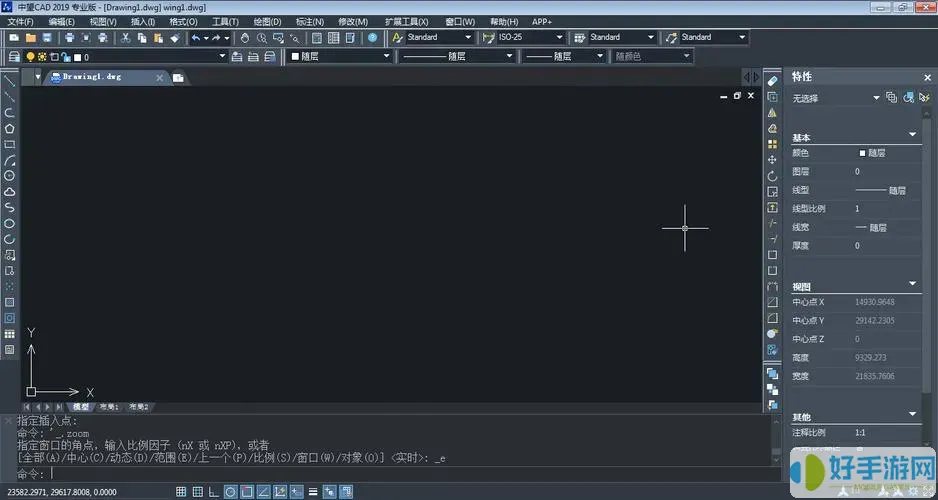Image resolution: width=938 pixels, height=500 pixels.
Task: Toggle Snap mode in status bar
Action: coord(181,492)
